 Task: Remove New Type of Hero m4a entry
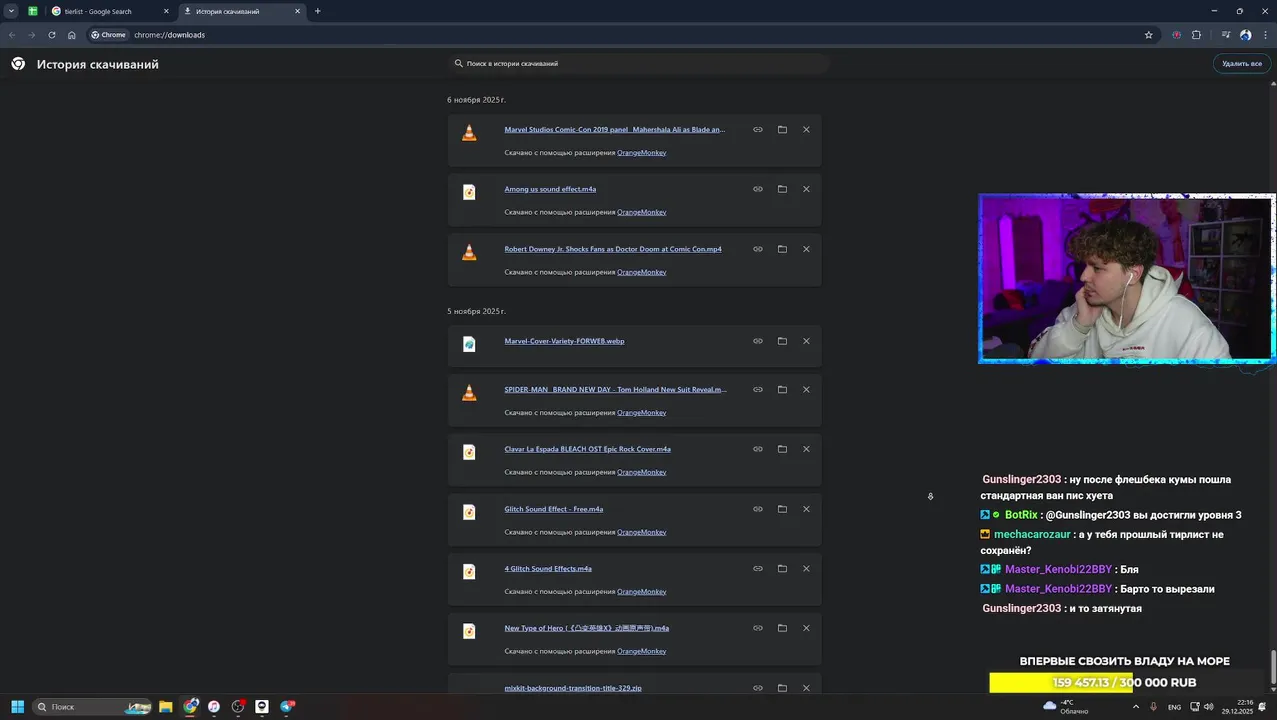[806, 628]
